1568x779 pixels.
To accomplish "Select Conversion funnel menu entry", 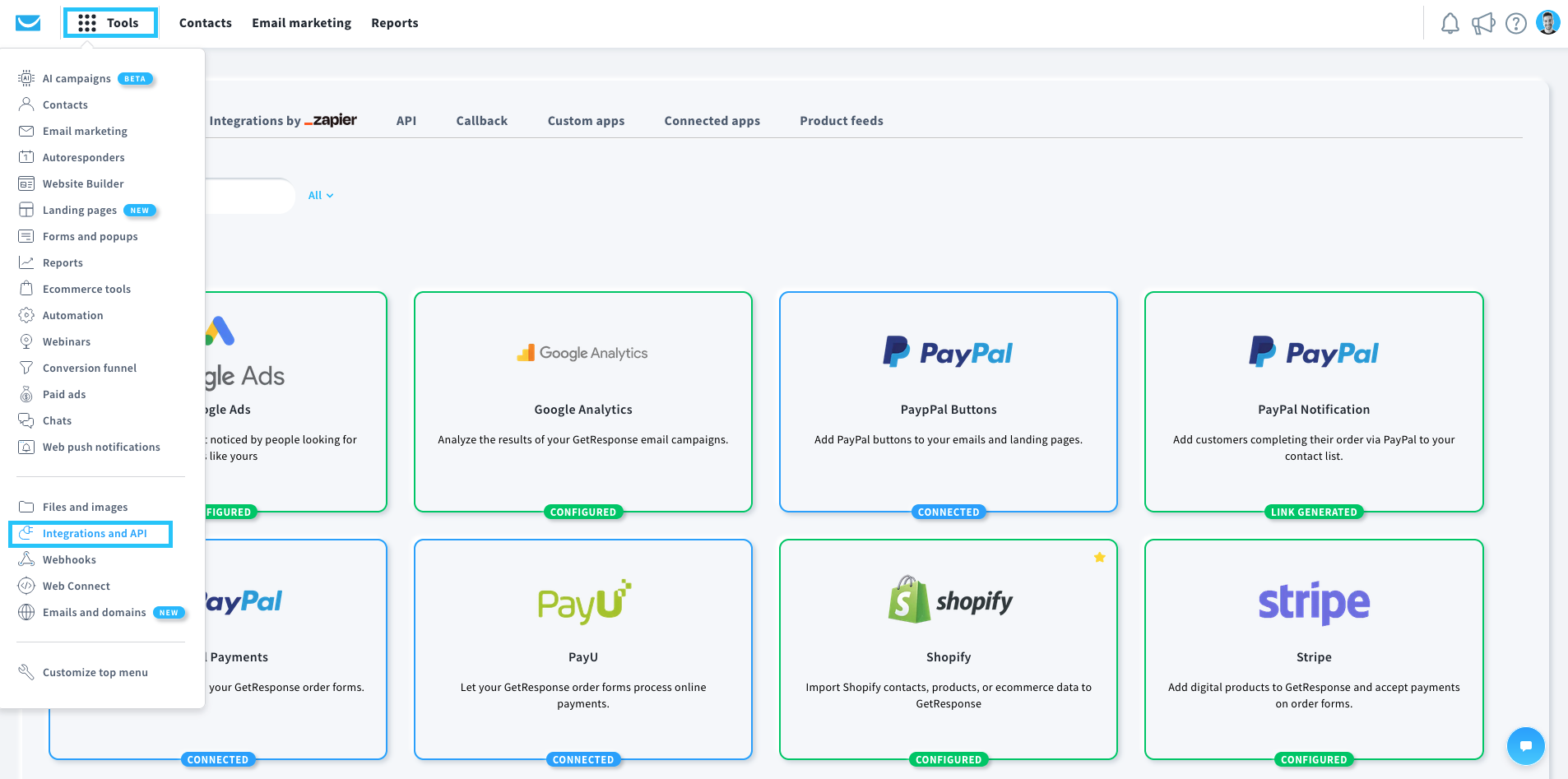I will point(90,368).
